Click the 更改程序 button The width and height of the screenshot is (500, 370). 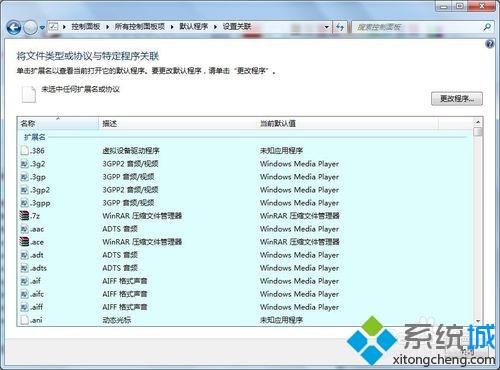(x=457, y=99)
